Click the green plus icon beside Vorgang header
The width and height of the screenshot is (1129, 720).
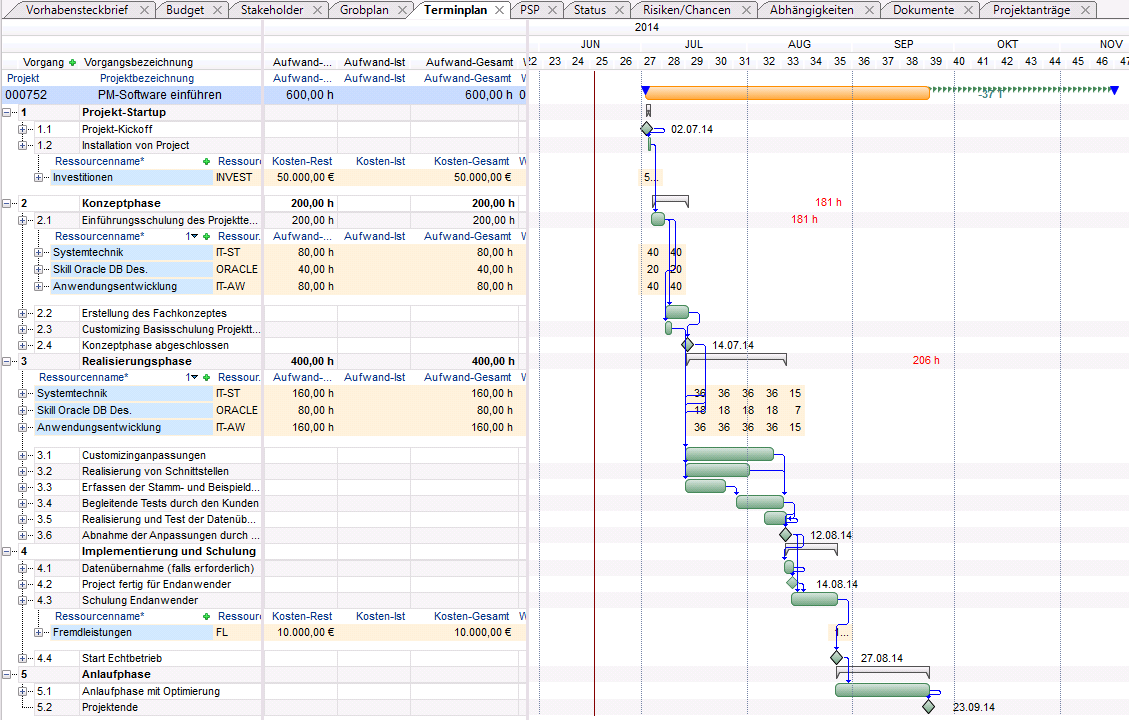(72, 62)
